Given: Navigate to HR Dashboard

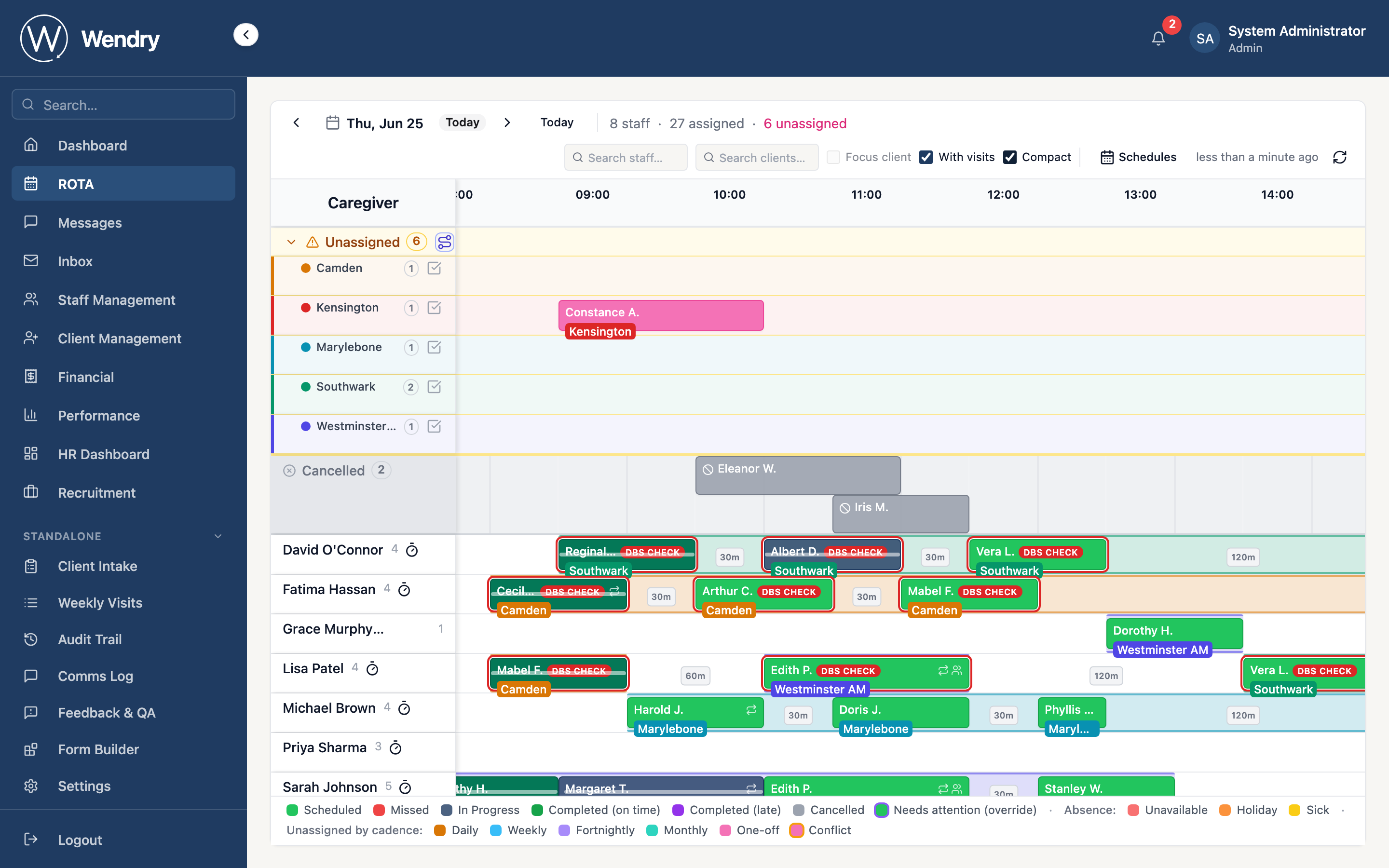Looking at the screenshot, I should point(123,454).
